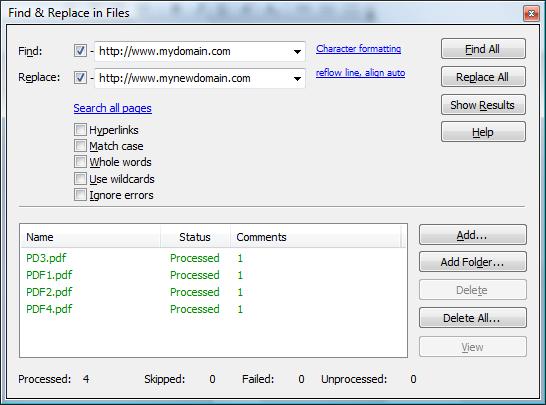Click the Add Folder... button
This screenshot has height=405, width=546.
coord(473,262)
